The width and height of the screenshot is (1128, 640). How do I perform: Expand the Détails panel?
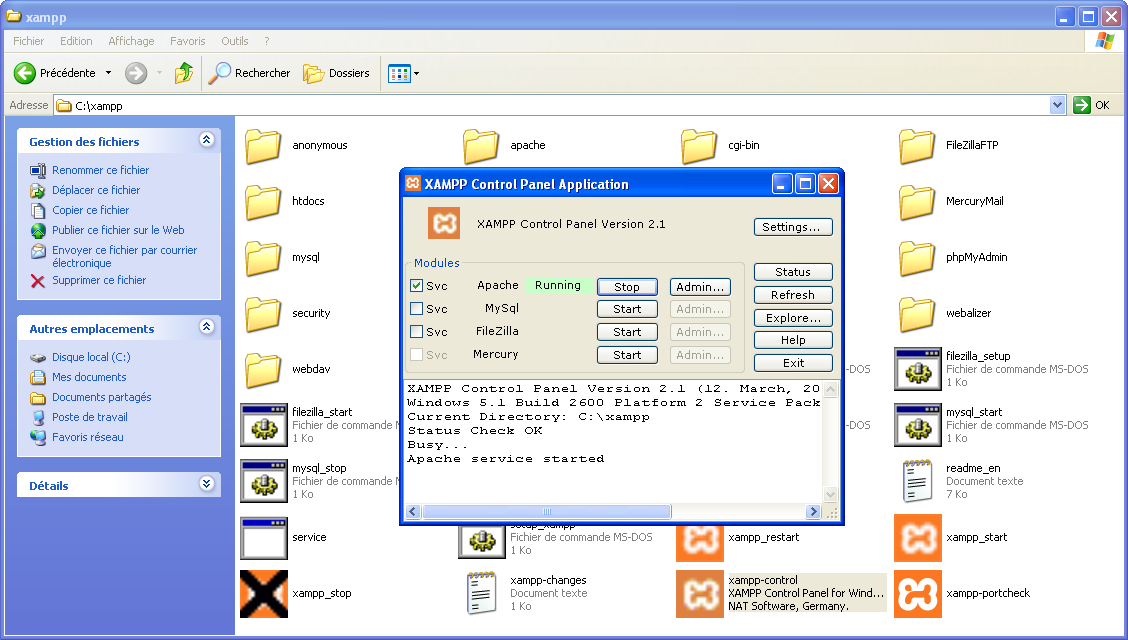point(207,485)
